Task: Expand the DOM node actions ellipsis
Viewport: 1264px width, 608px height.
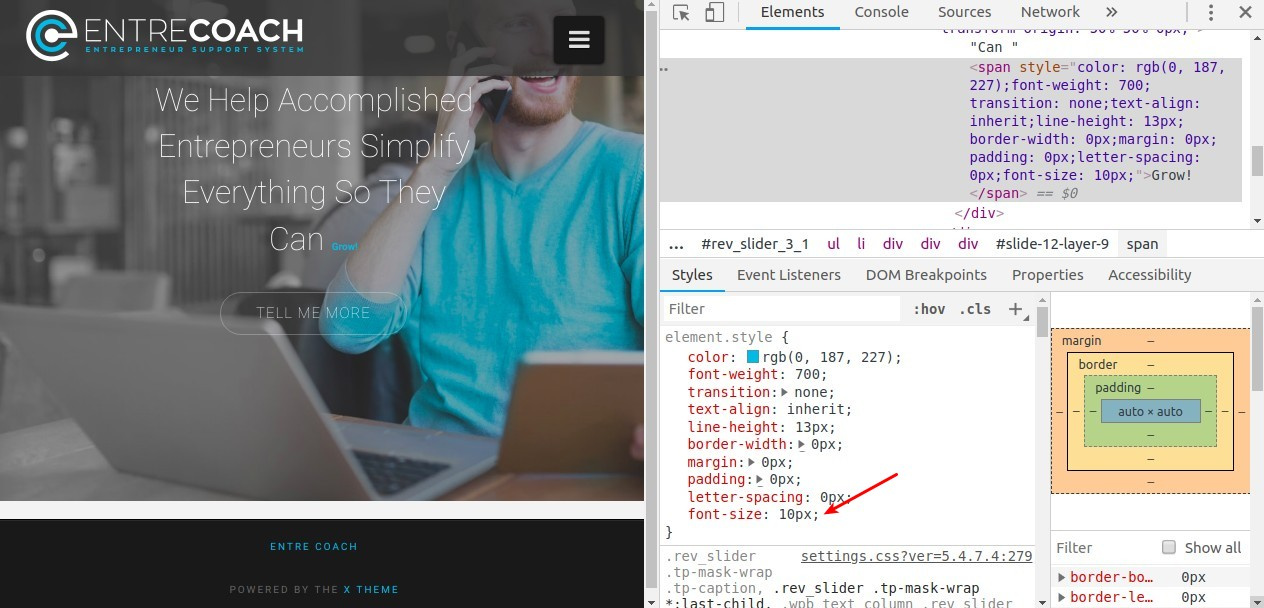Action: pos(664,69)
